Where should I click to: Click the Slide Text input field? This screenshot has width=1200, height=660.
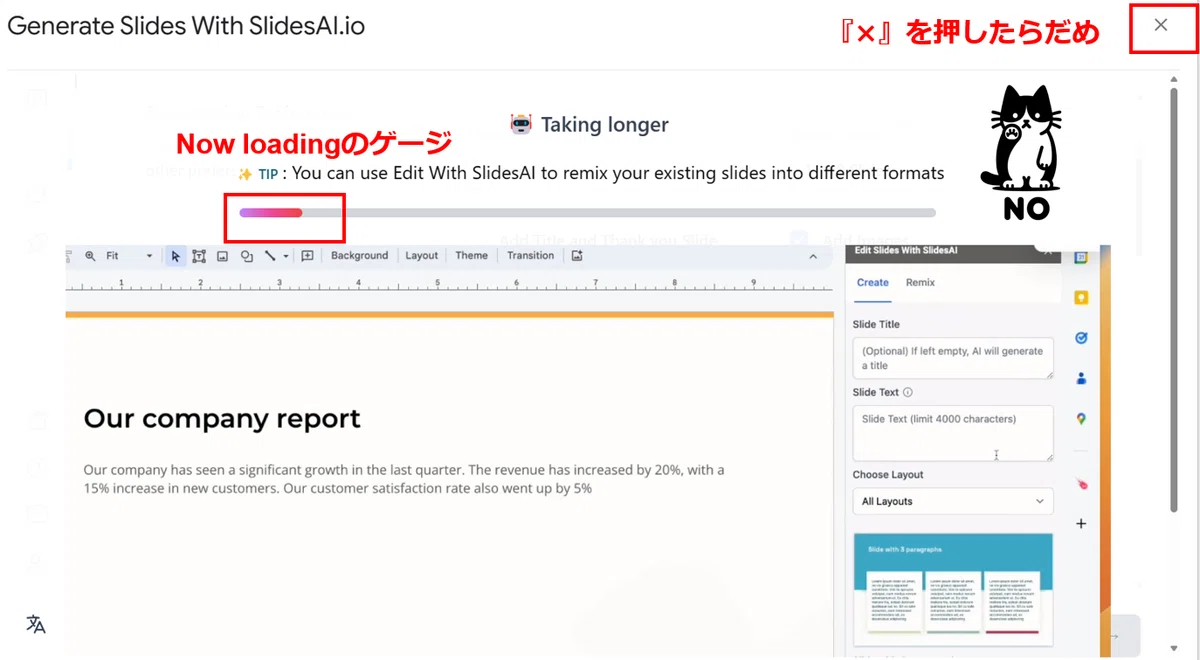pos(953,433)
